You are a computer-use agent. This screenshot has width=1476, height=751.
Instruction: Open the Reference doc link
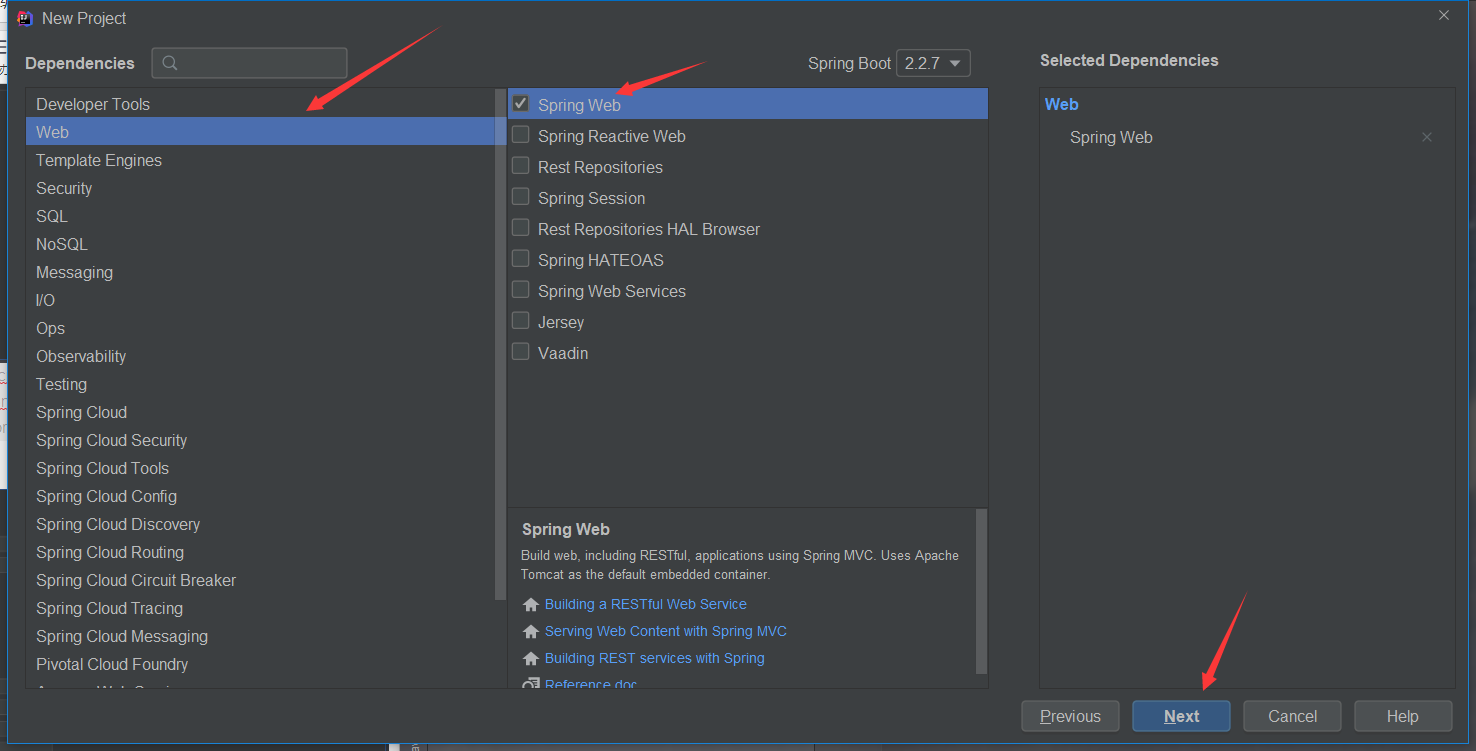(x=591, y=684)
